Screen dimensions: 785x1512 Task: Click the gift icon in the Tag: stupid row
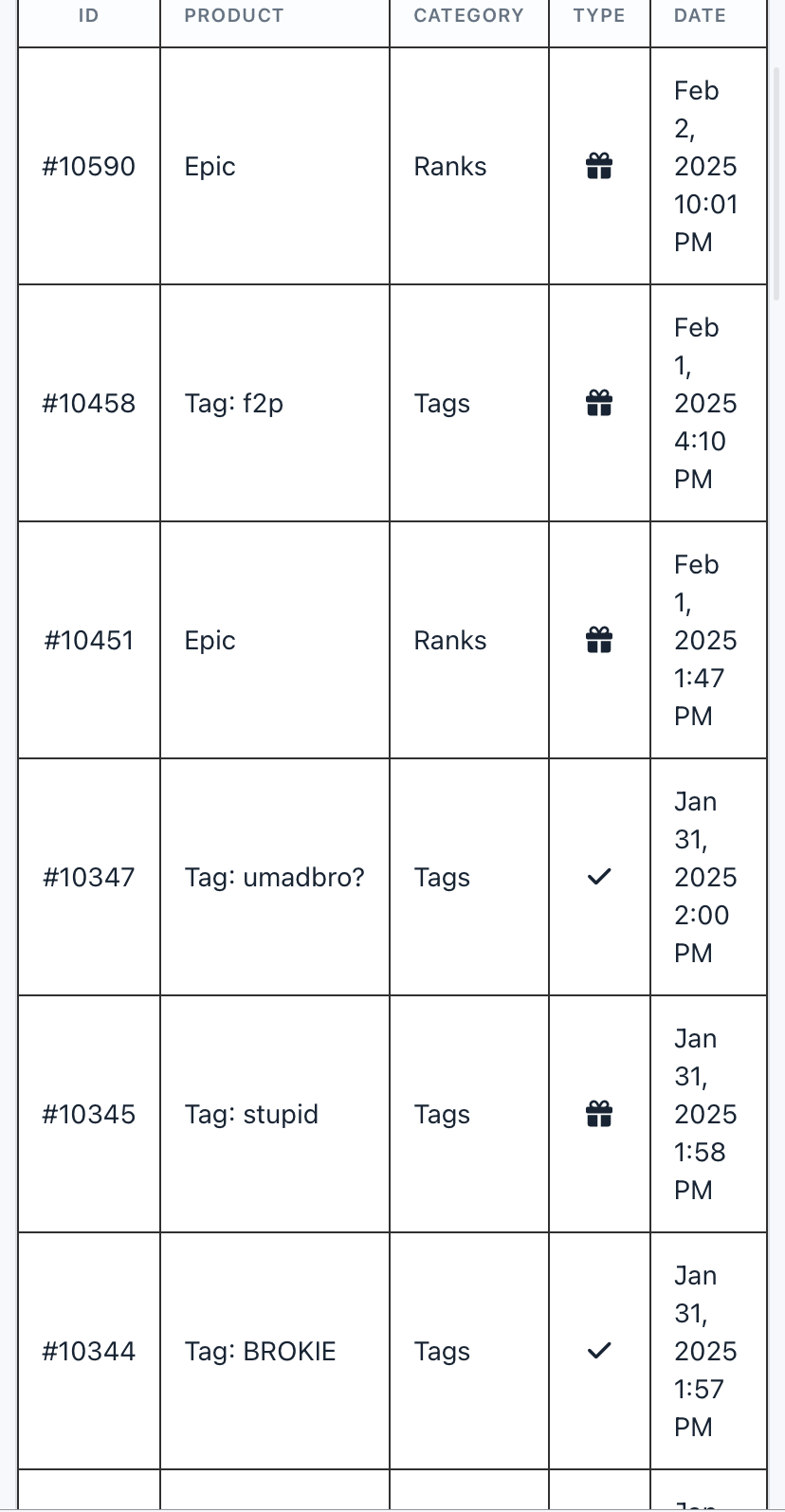pyautogui.click(x=599, y=1115)
